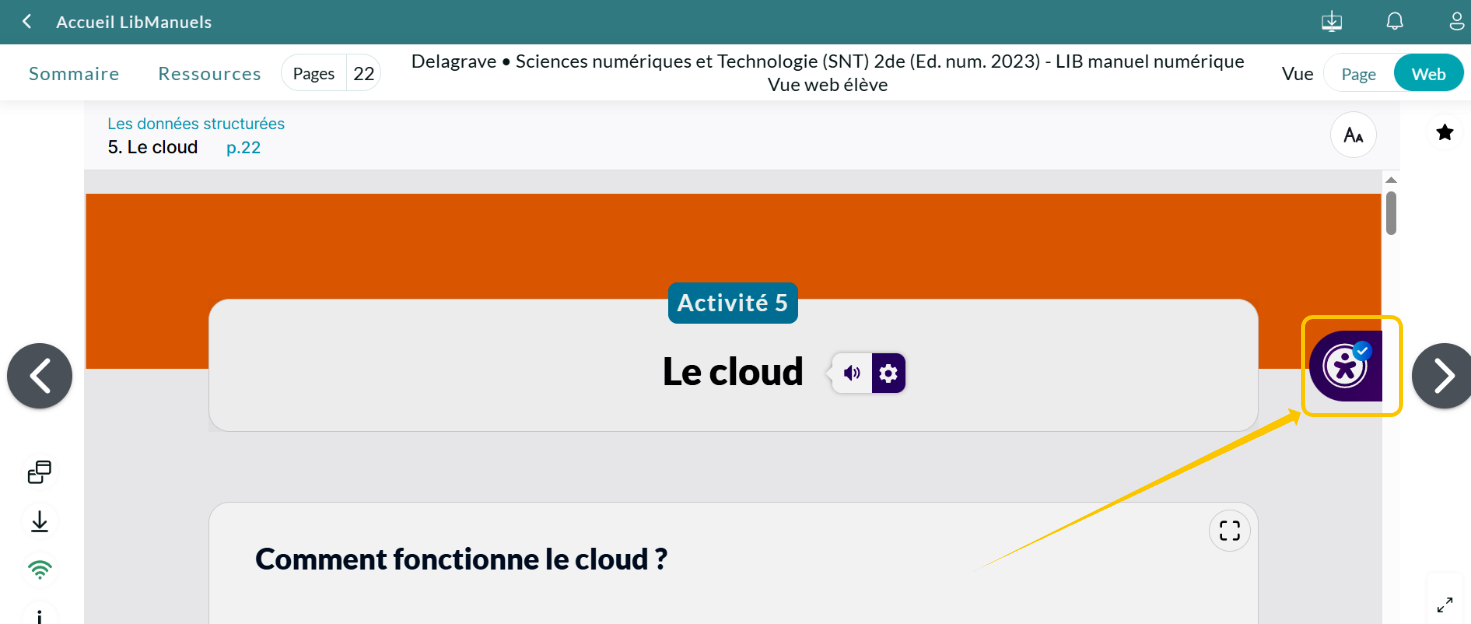Switch to the Ressources tab
The height and width of the screenshot is (624, 1471).
point(209,72)
